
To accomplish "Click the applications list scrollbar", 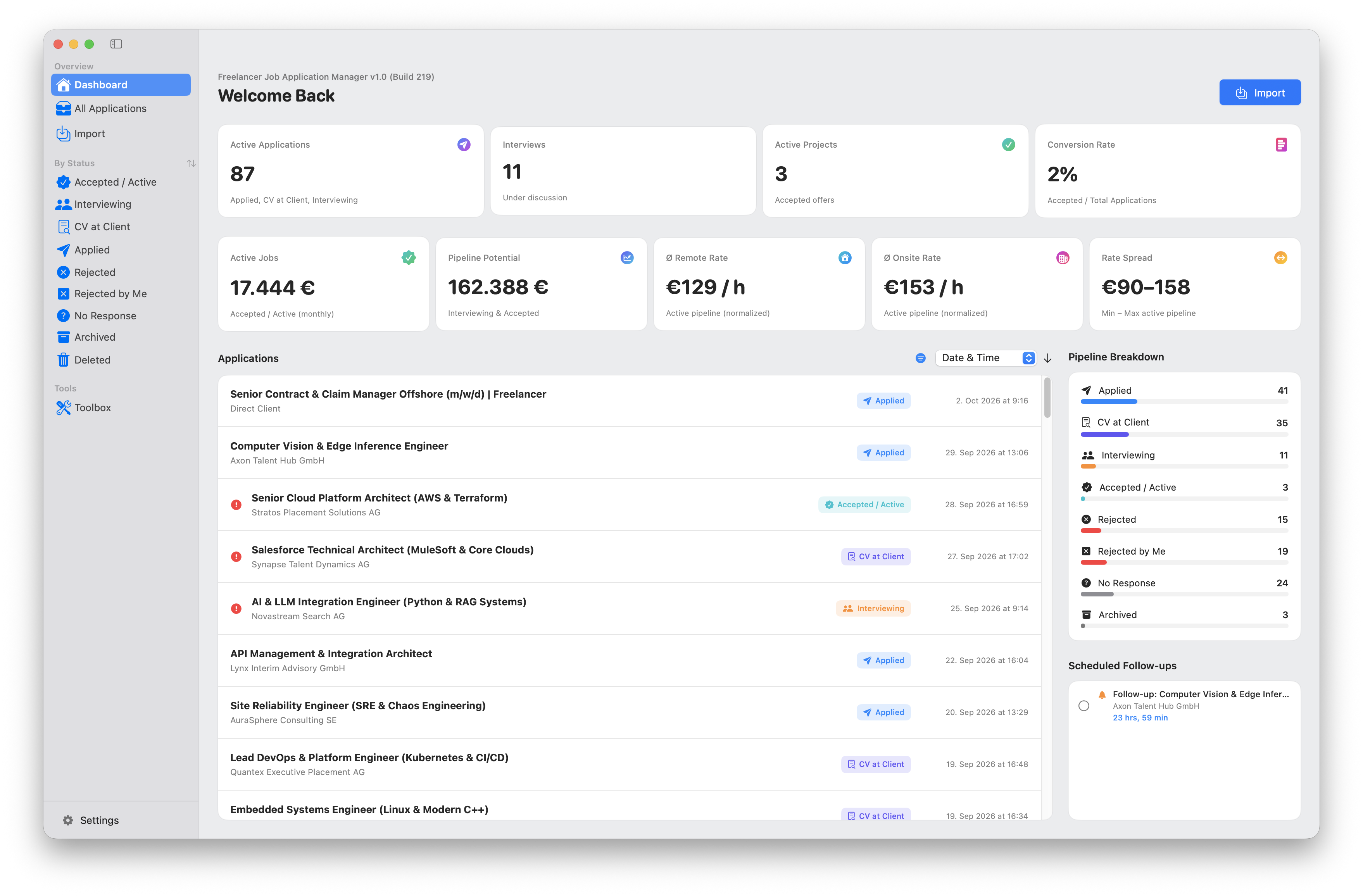I will (1047, 398).
